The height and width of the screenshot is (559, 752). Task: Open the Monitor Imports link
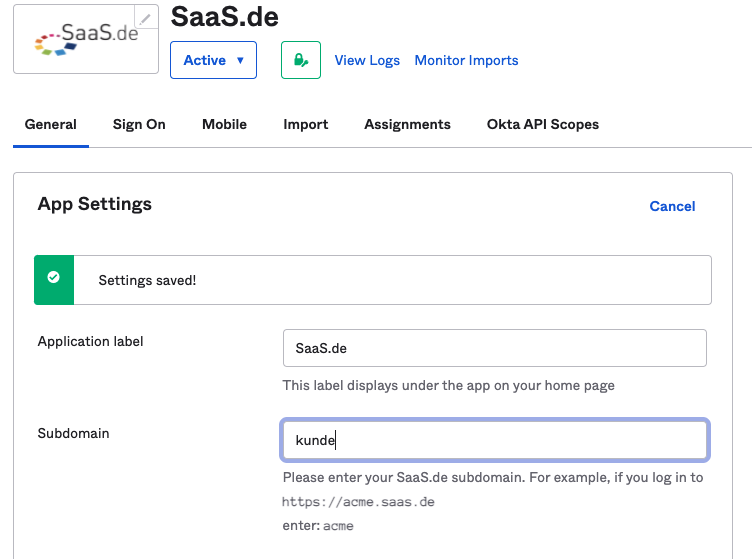click(466, 60)
